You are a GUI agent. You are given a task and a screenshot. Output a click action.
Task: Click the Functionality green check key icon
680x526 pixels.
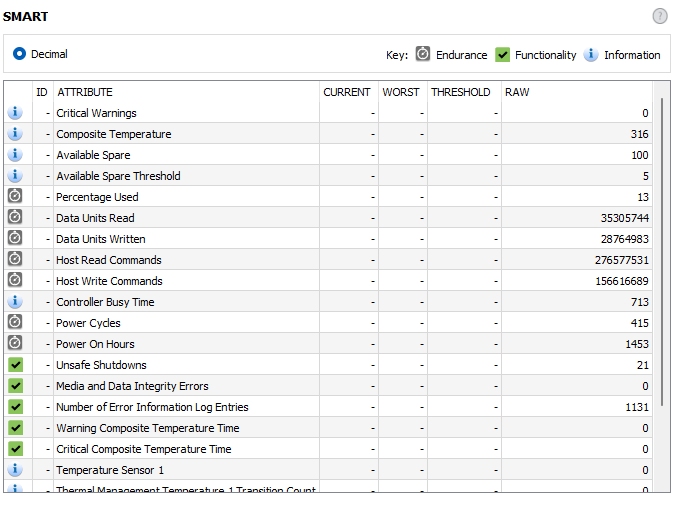(502, 55)
